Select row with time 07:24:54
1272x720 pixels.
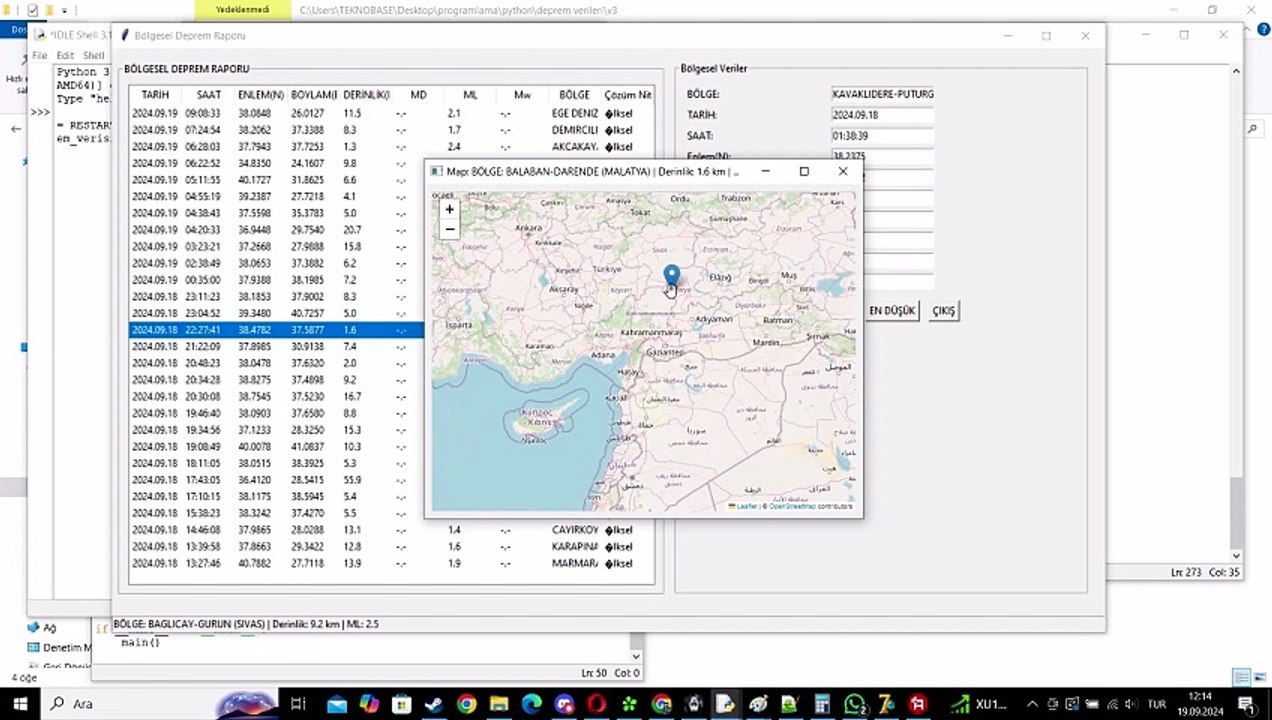coord(391,130)
